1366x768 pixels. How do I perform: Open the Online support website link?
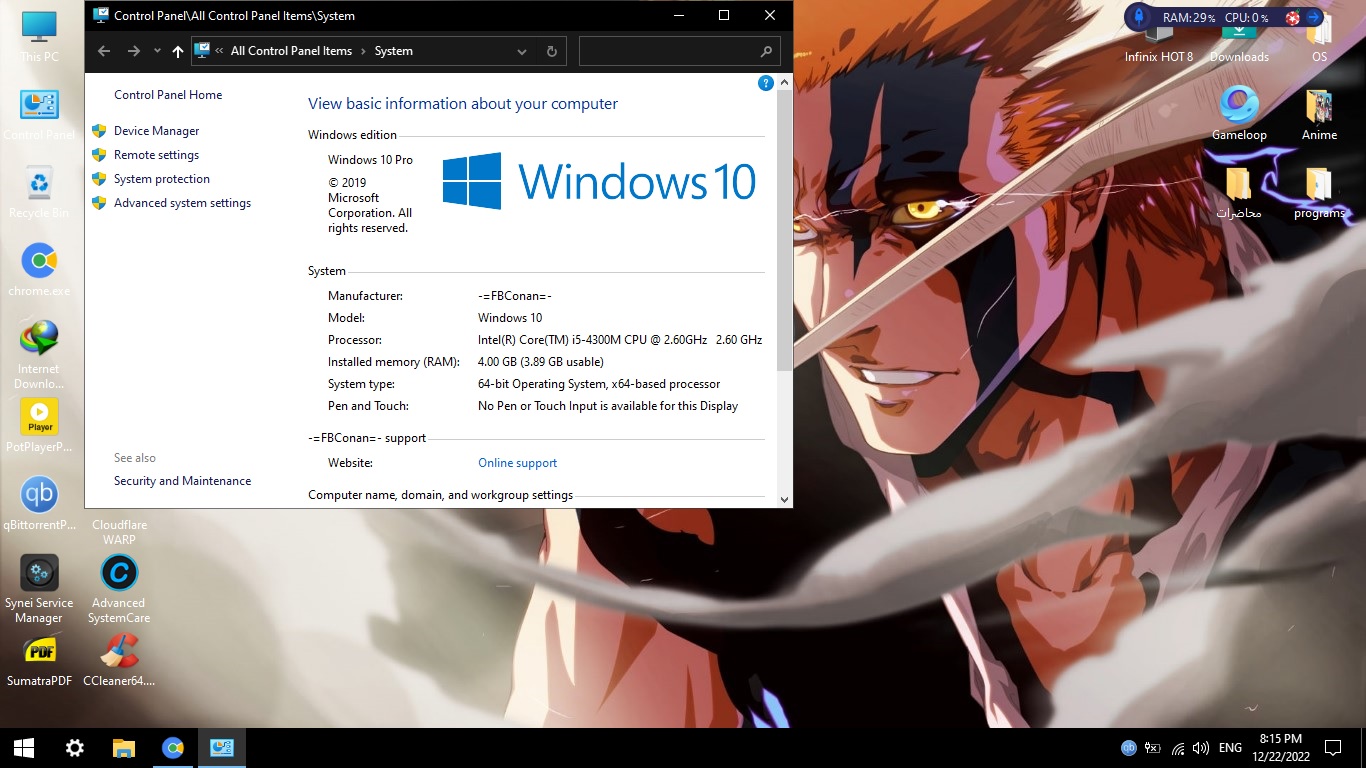(517, 463)
